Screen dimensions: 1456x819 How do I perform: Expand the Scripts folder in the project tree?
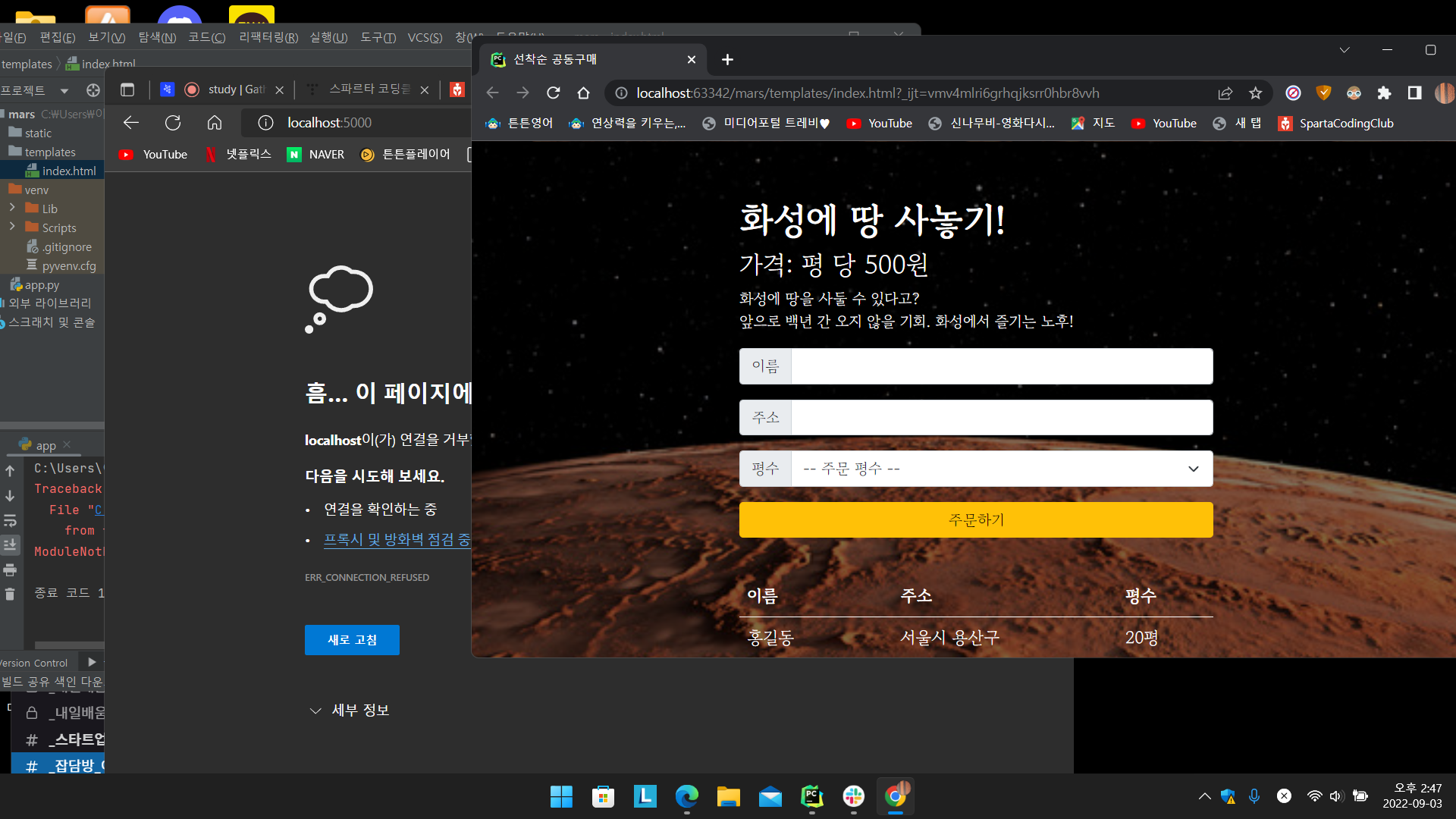pos(12,226)
